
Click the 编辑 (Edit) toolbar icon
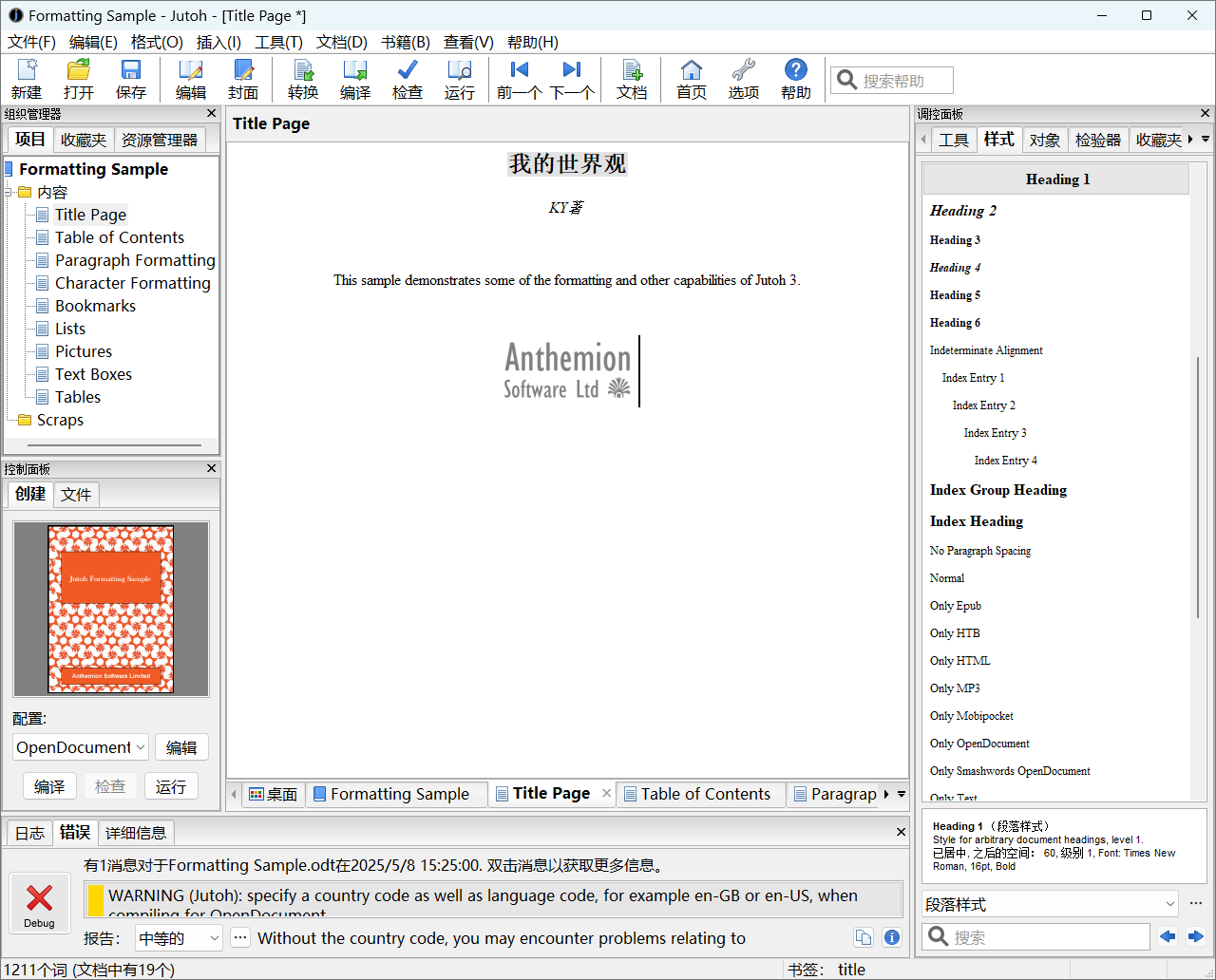191,79
